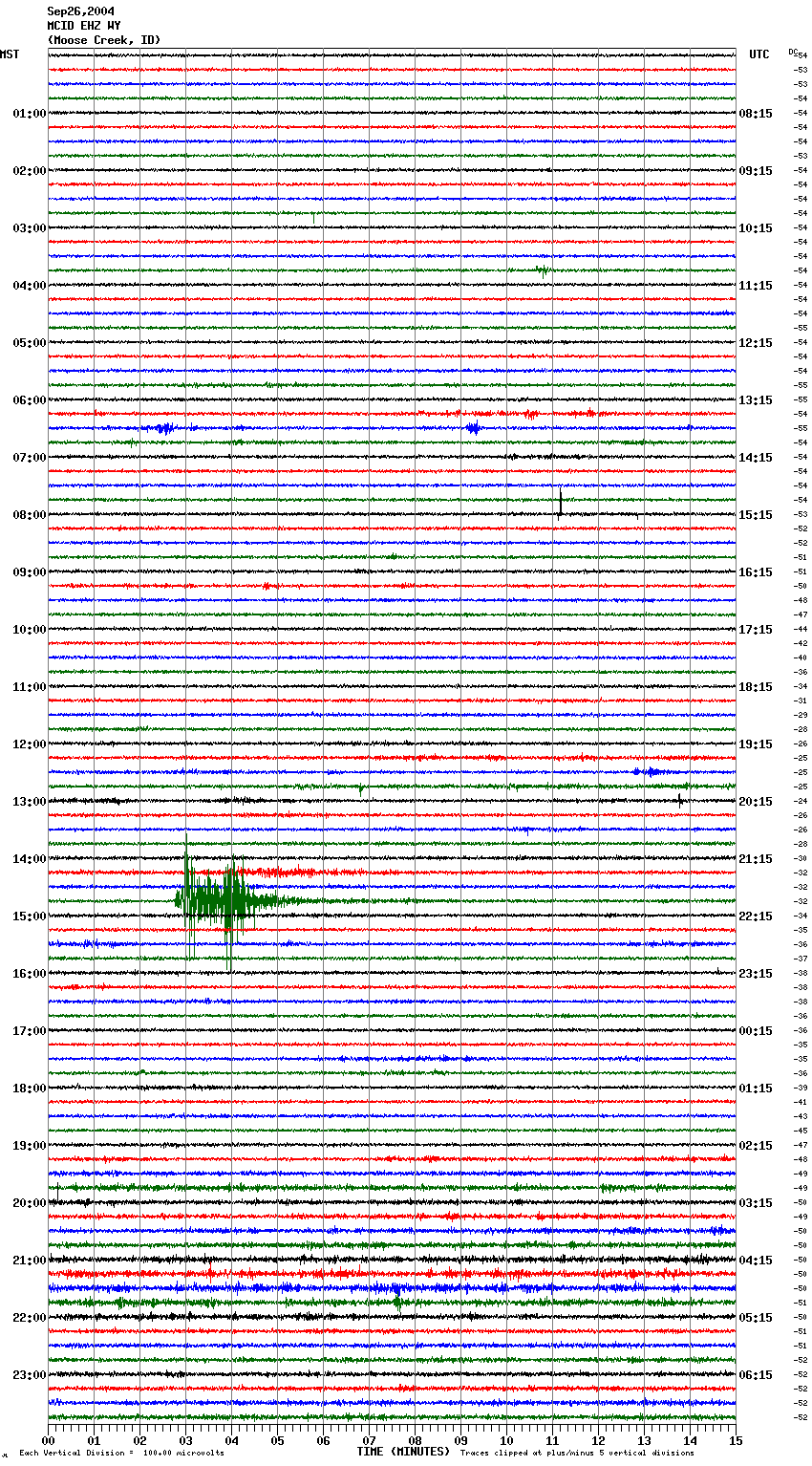Select the 04:00 MST hour label

(30, 286)
